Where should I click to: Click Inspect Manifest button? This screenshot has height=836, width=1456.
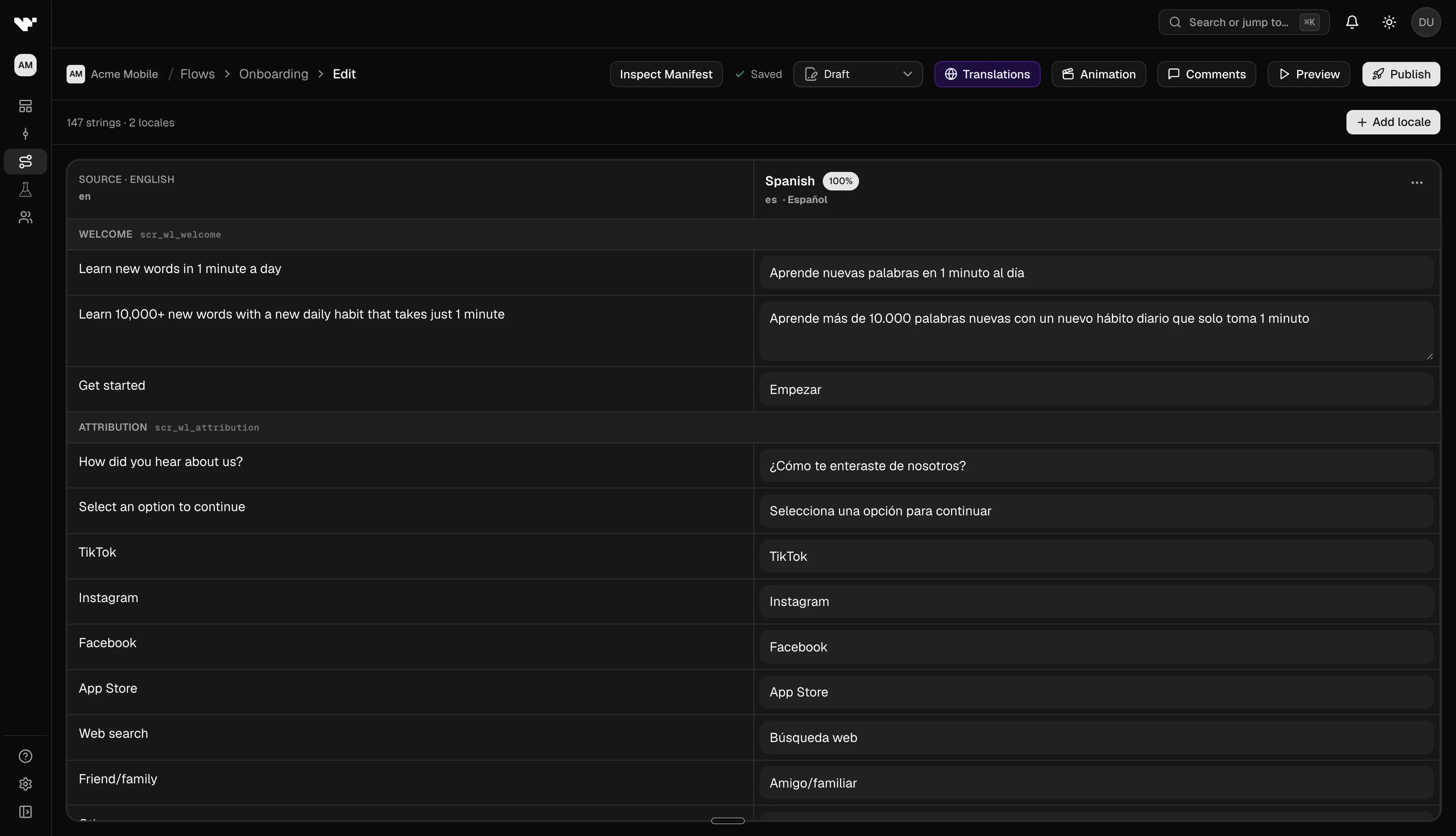pos(666,74)
